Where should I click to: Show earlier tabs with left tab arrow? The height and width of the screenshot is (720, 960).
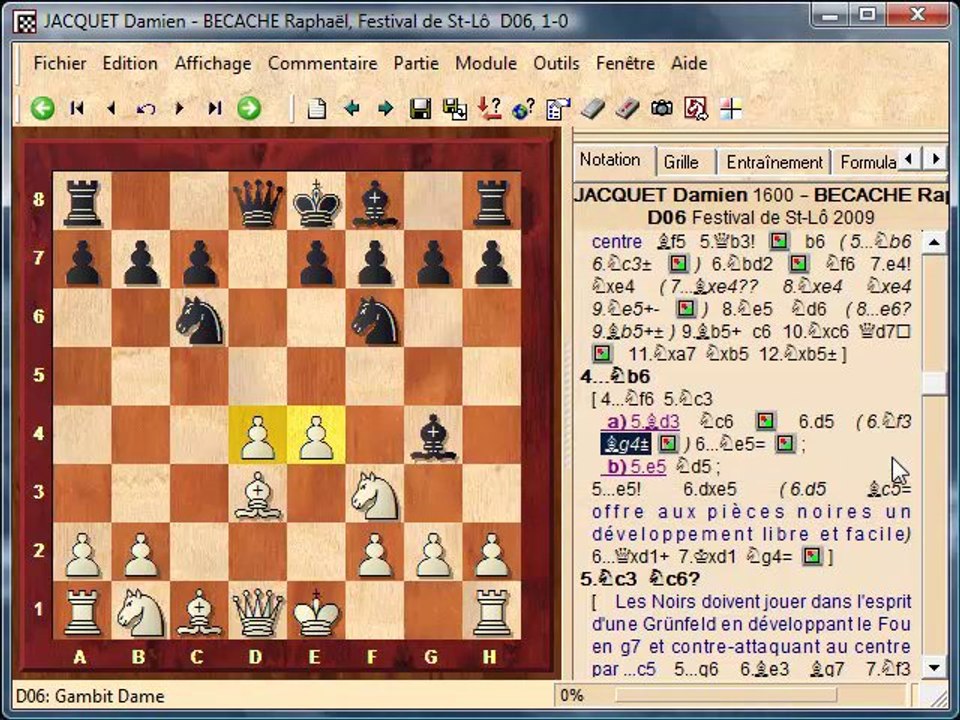pyautogui.click(x=910, y=160)
